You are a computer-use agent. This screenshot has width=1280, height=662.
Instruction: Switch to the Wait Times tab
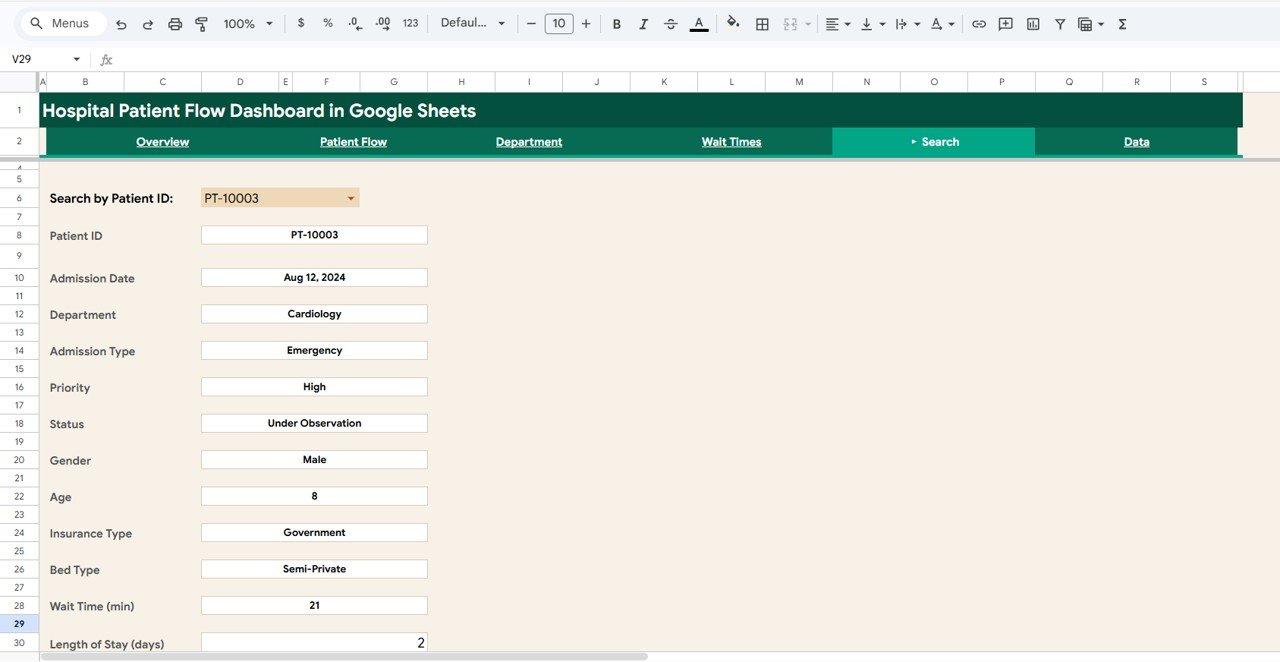731,142
